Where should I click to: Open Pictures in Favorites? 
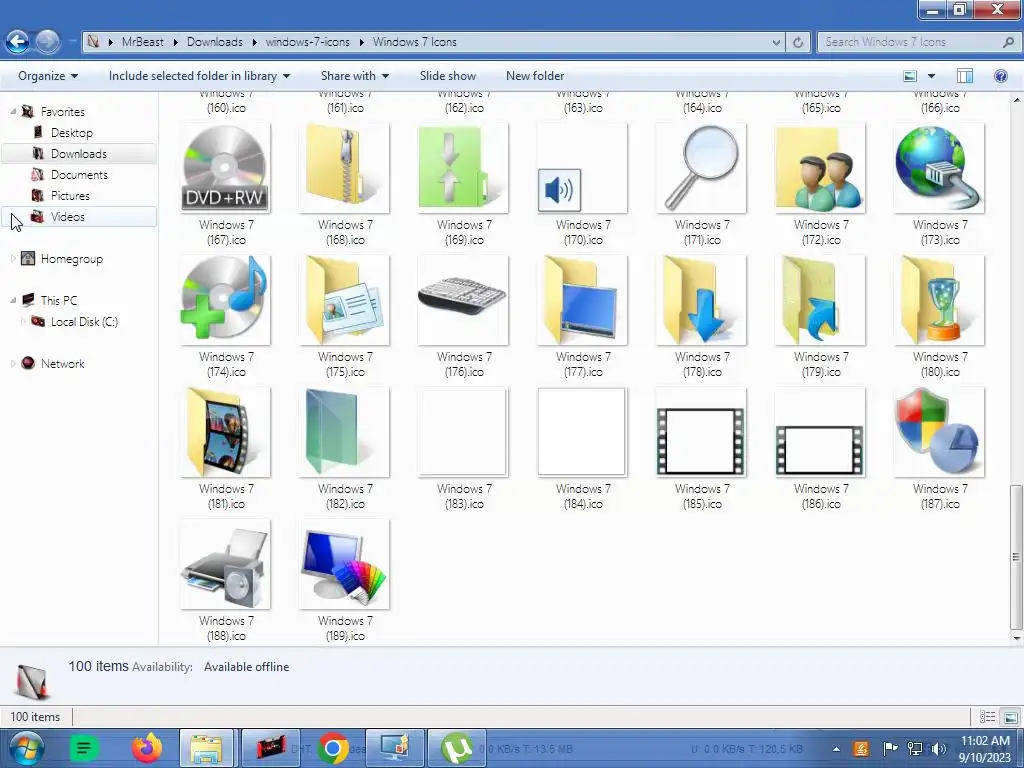70,195
